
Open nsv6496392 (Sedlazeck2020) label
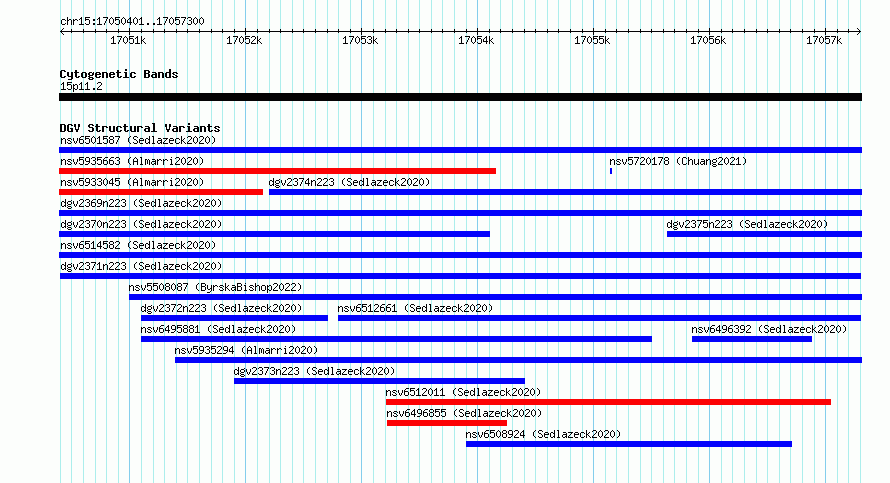[769, 329]
